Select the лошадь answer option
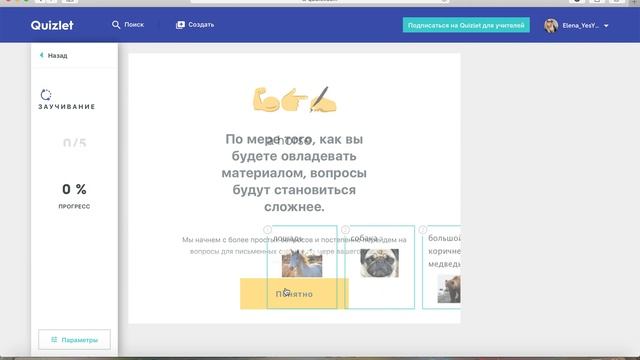The width and height of the screenshot is (640, 360). coord(302,267)
